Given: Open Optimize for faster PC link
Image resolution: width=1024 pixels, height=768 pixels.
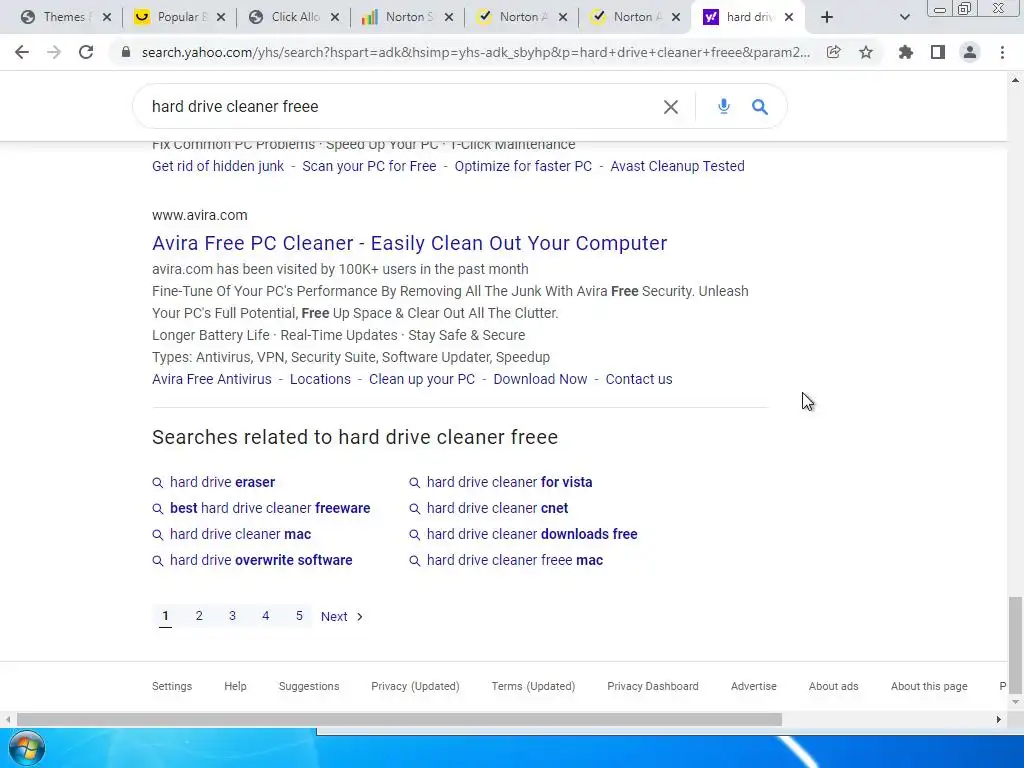Looking at the screenshot, I should coord(523,166).
